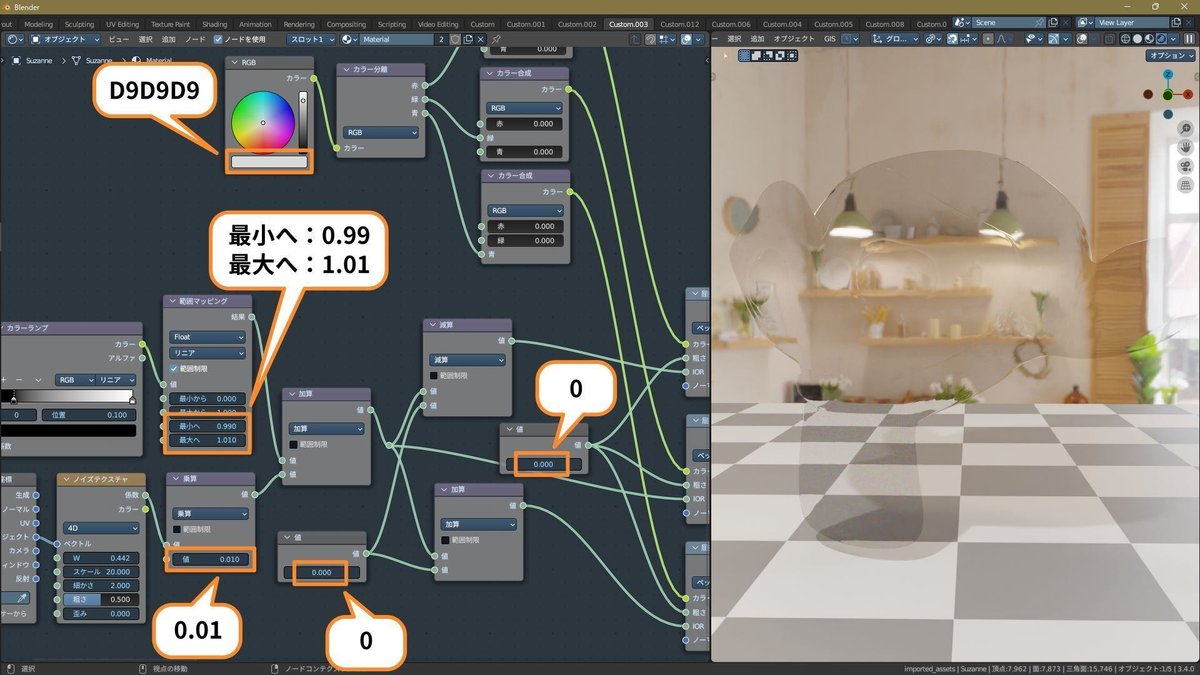This screenshot has width=1200, height=675.
Task: Click the RGB node brightness value slider
Action: (304, 120)
